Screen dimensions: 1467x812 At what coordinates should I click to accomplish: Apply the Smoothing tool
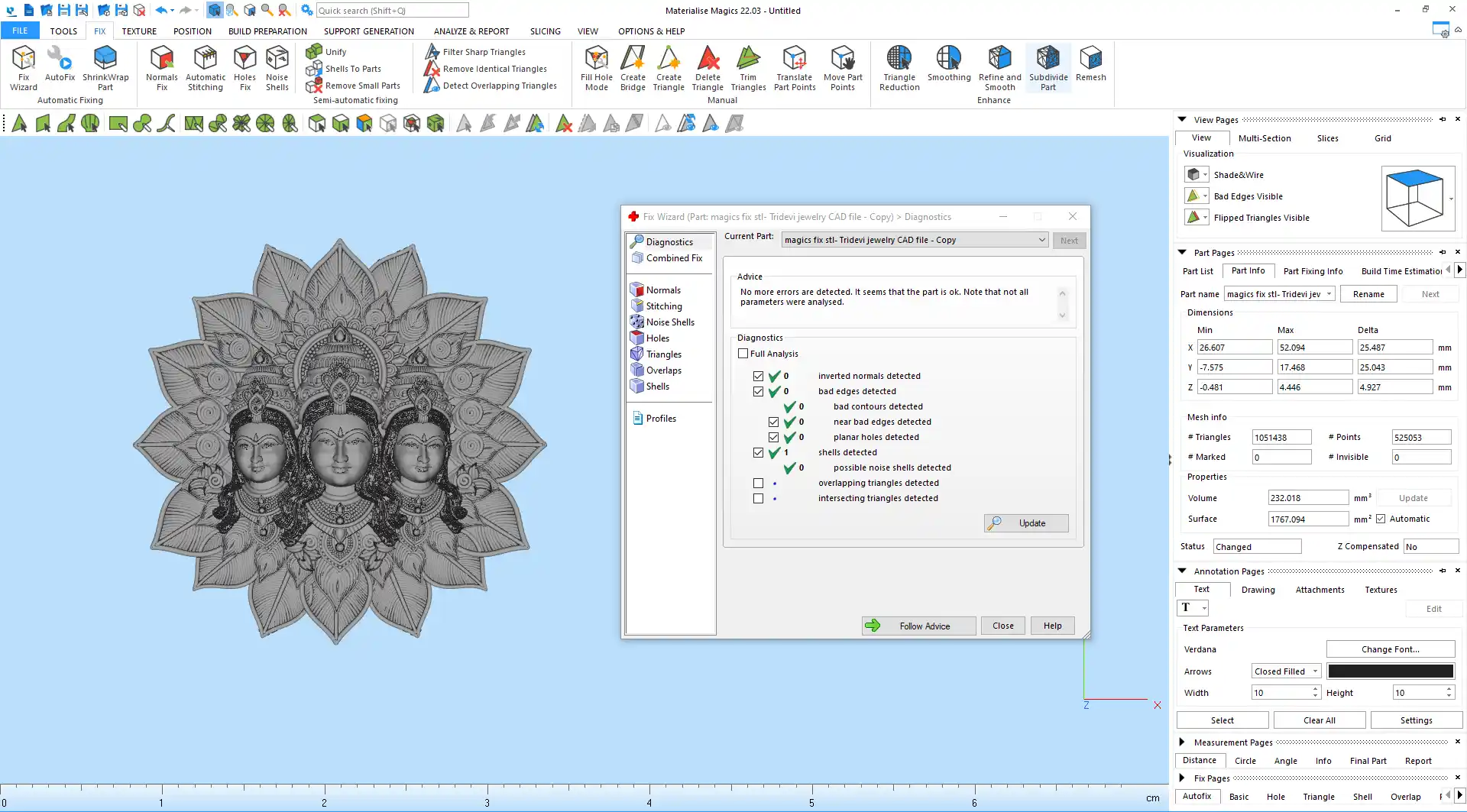click(949, 63)
